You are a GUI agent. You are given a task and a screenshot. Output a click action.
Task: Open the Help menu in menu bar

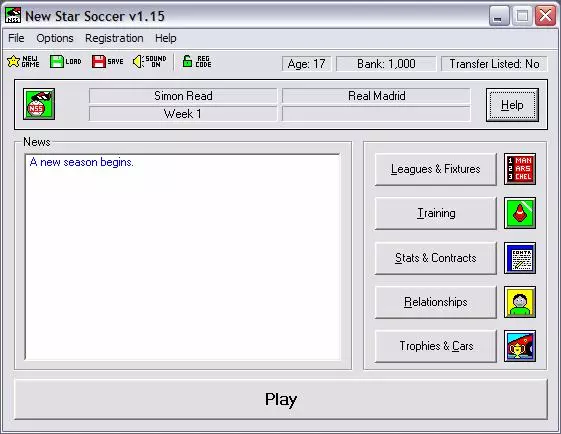166,38
